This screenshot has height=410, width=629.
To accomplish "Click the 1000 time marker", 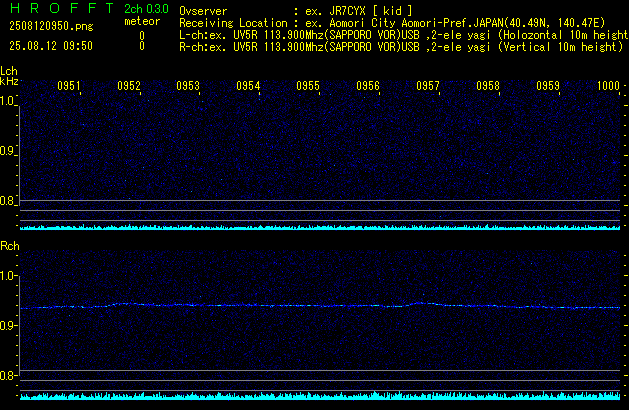I will click(x=609, y=86).
